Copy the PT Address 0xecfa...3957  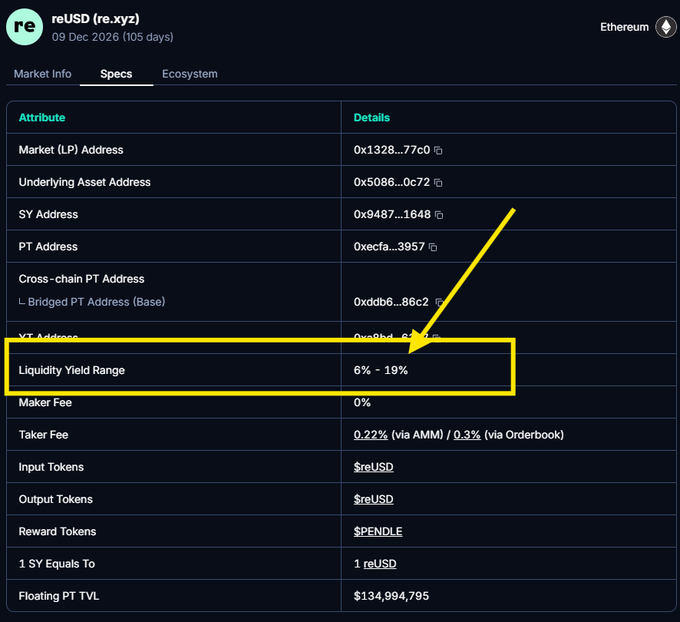click(433, 247)
